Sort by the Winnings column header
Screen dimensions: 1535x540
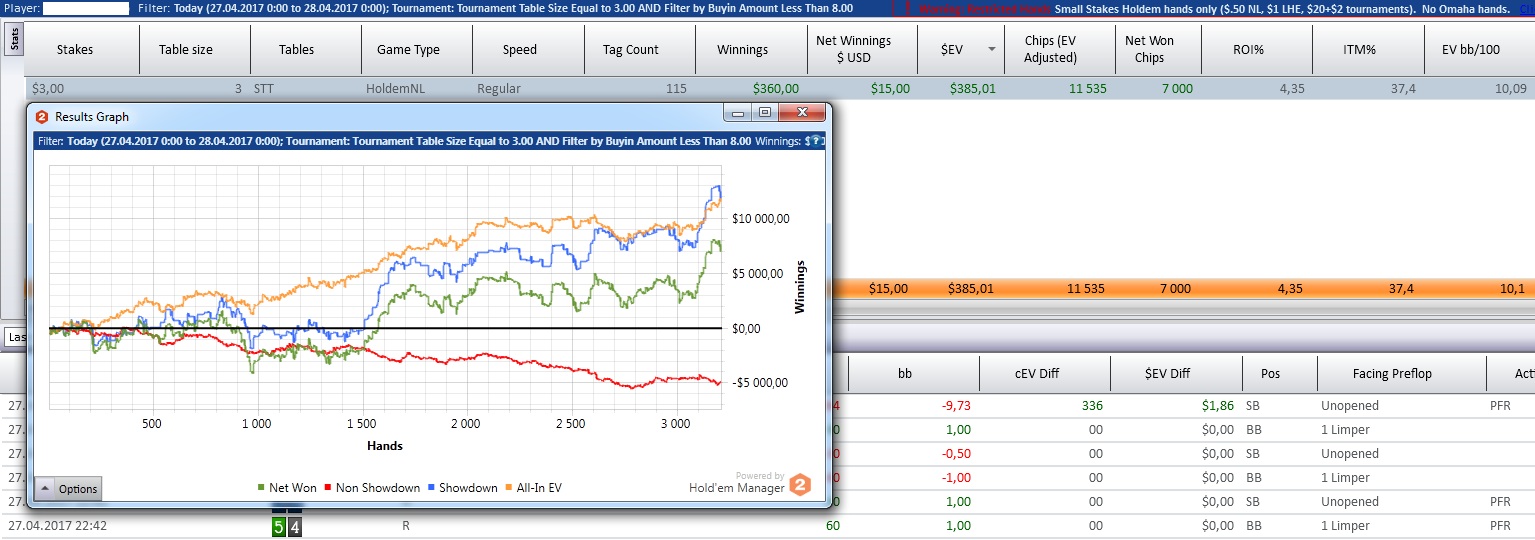[x=742, y=49]
